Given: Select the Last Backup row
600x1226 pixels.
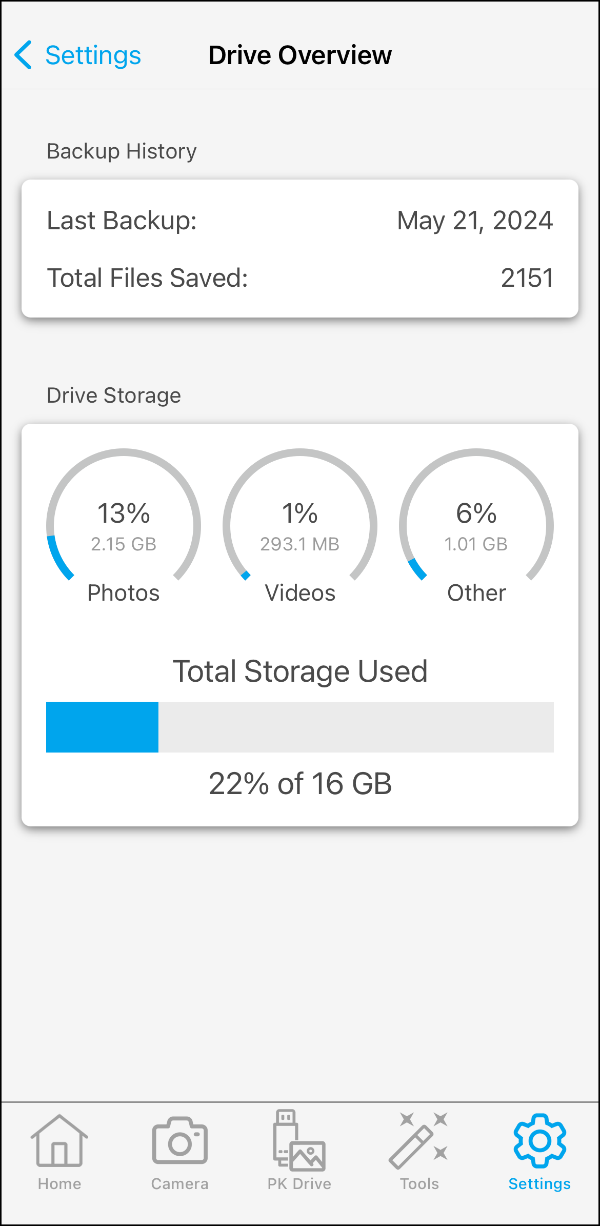Looking at the screenshot, I should (x=300, y=220).
